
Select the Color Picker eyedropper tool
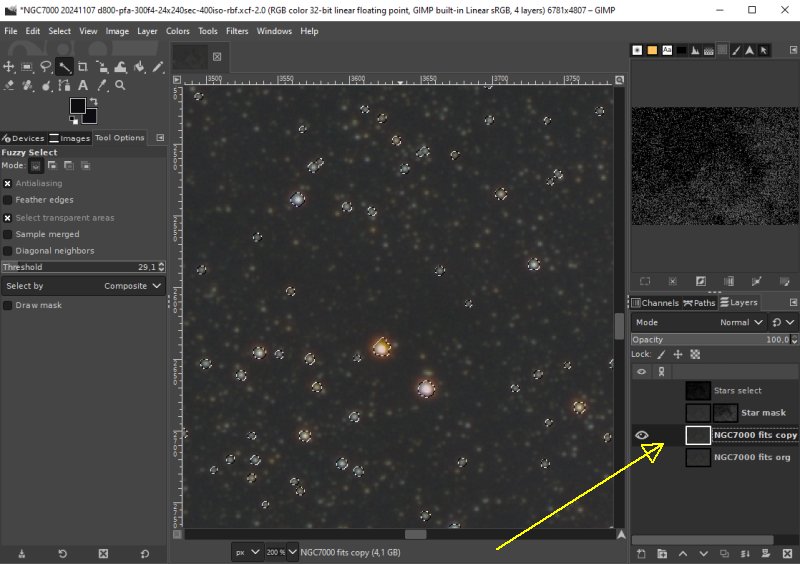102,85
